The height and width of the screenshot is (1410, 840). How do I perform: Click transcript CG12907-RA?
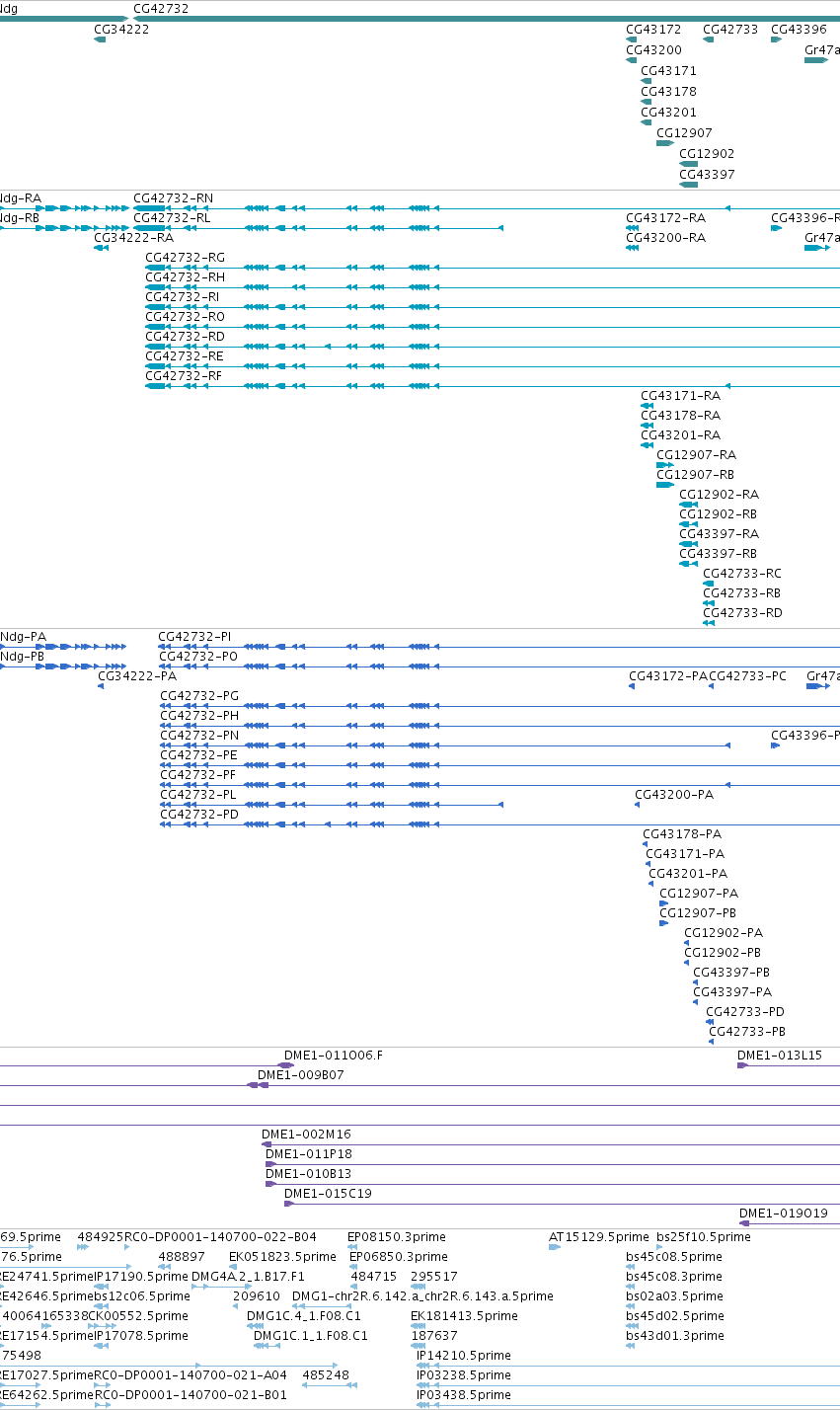point(696,455)
